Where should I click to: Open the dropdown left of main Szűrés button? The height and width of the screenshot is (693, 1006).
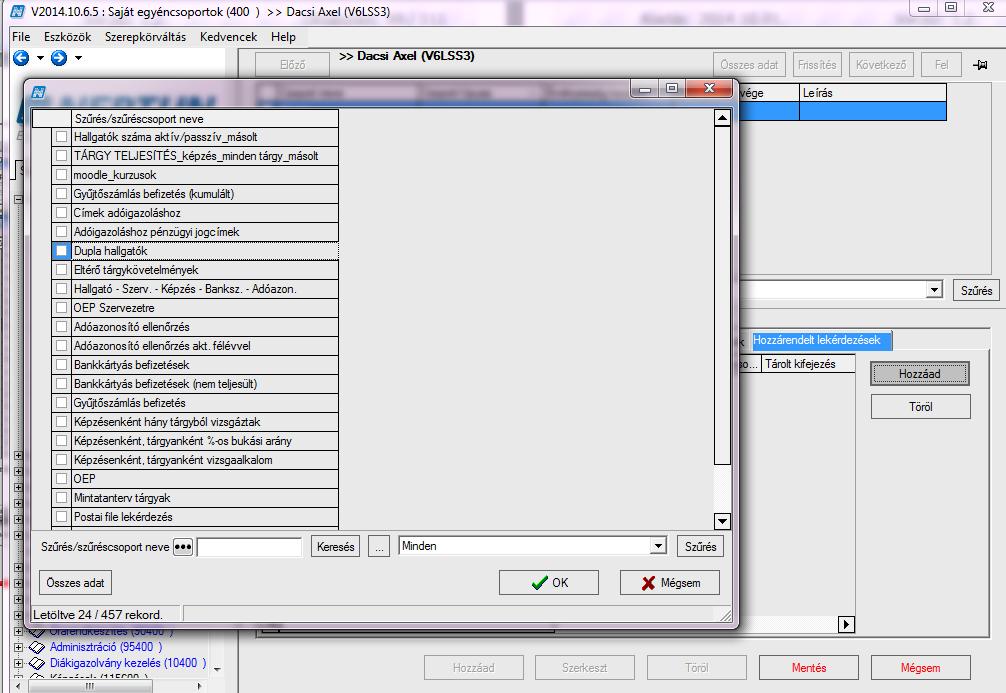point(934,290)
